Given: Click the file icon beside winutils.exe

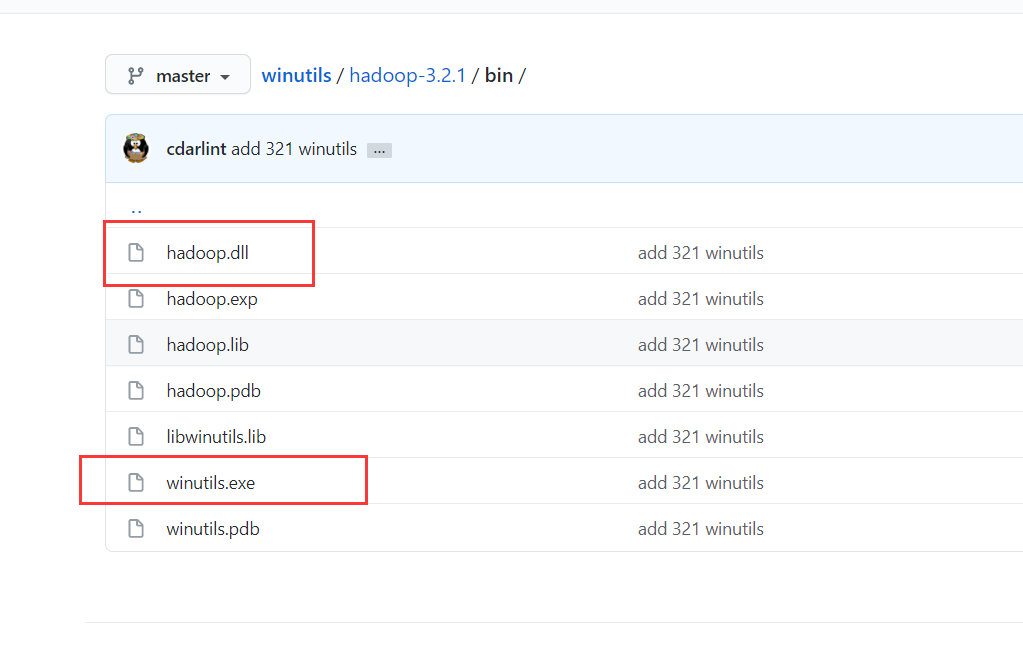Looking at the screenshot, I should tap(135, 482).
